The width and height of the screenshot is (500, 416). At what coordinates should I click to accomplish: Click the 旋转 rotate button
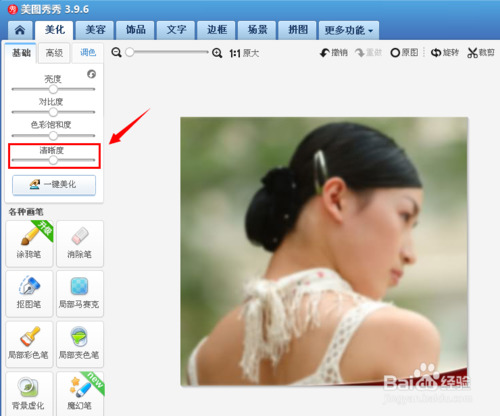pyautogui.click(x=445, y=53)
